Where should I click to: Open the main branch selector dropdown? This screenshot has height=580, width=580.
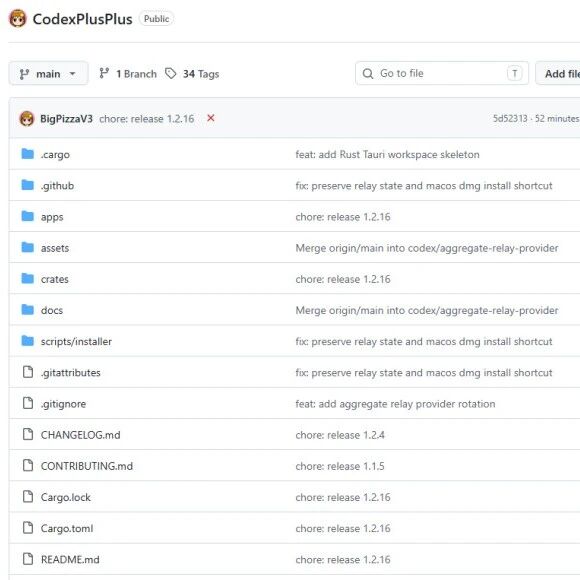pyautogui.click(x=48, y=74)
